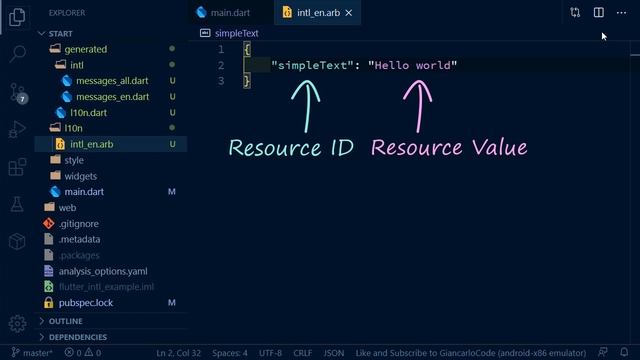Click line number 1 in gutter
The width and height of the screenshot is (640, 360).
coord(221,49)
